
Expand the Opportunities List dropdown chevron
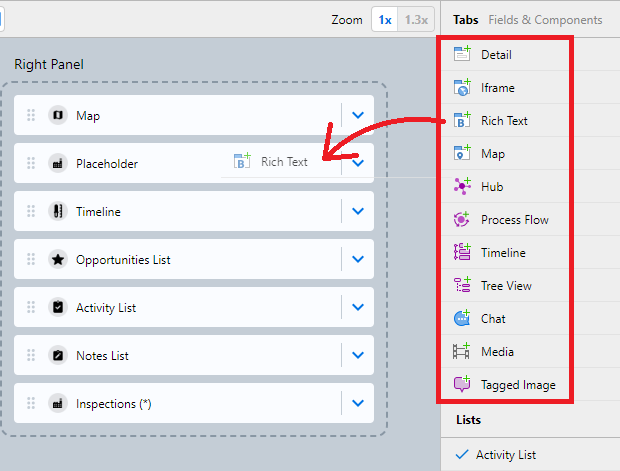click(x=358, y=260)
